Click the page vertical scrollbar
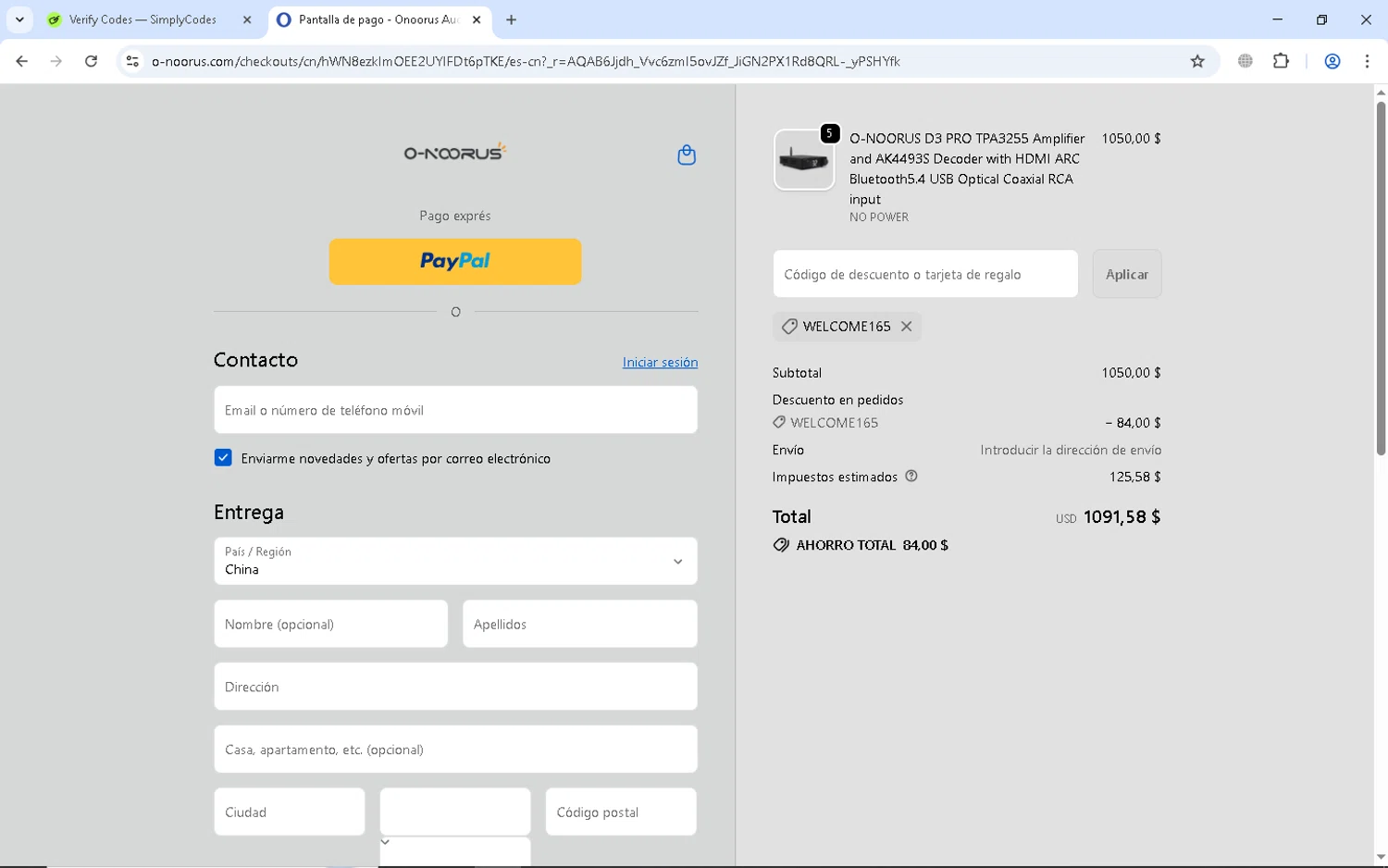This screenshot has height=868, width=1388. tap(1381, 278)
